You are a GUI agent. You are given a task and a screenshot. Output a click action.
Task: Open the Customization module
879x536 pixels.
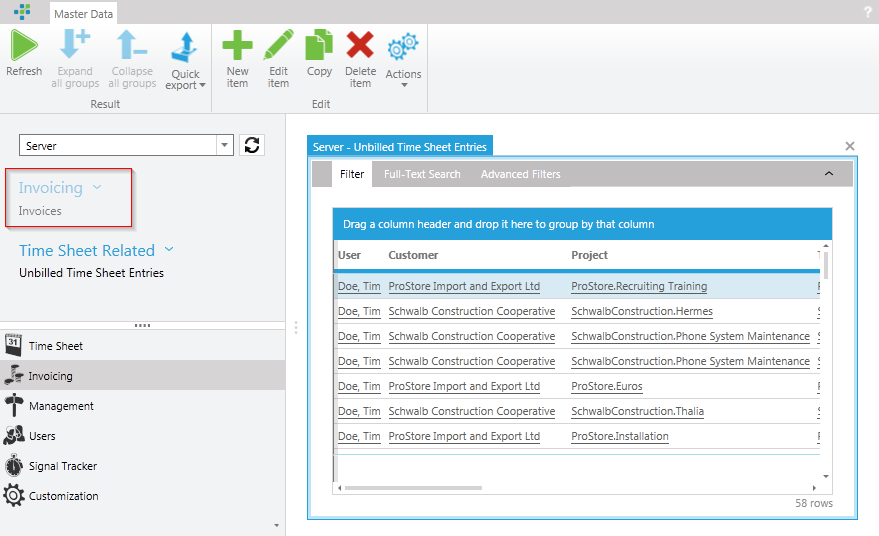tap(142, 496)
